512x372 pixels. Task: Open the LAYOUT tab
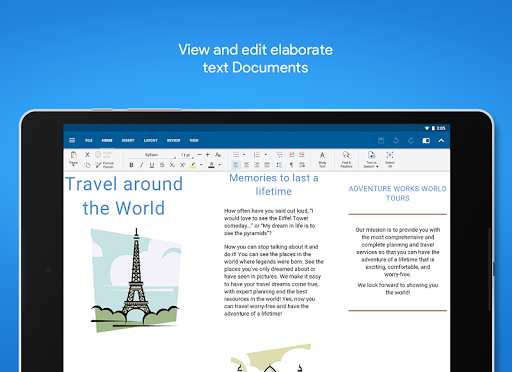pyautogui.click(x=151, y=140)
